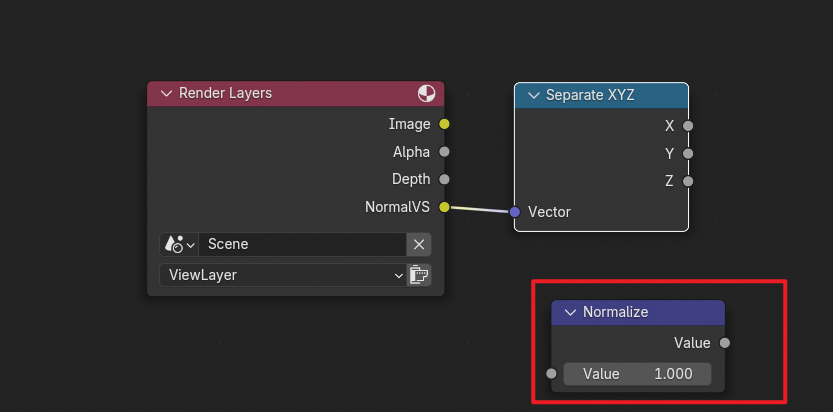This screenshot has height=412, width=833.
Task: Clear the Scene selection with X button
Action: pyautogui.click(x=419, y=244)
